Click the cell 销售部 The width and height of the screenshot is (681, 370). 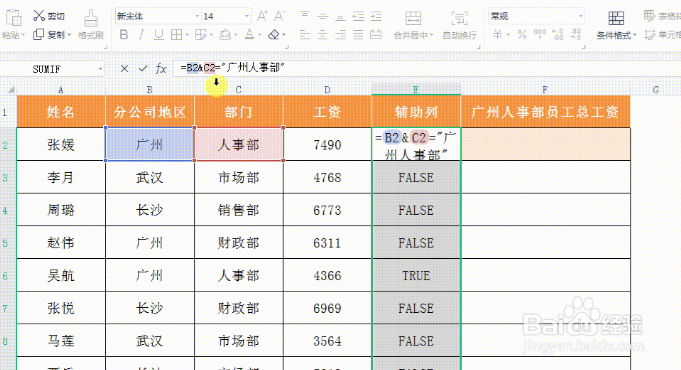coord(238,210)
